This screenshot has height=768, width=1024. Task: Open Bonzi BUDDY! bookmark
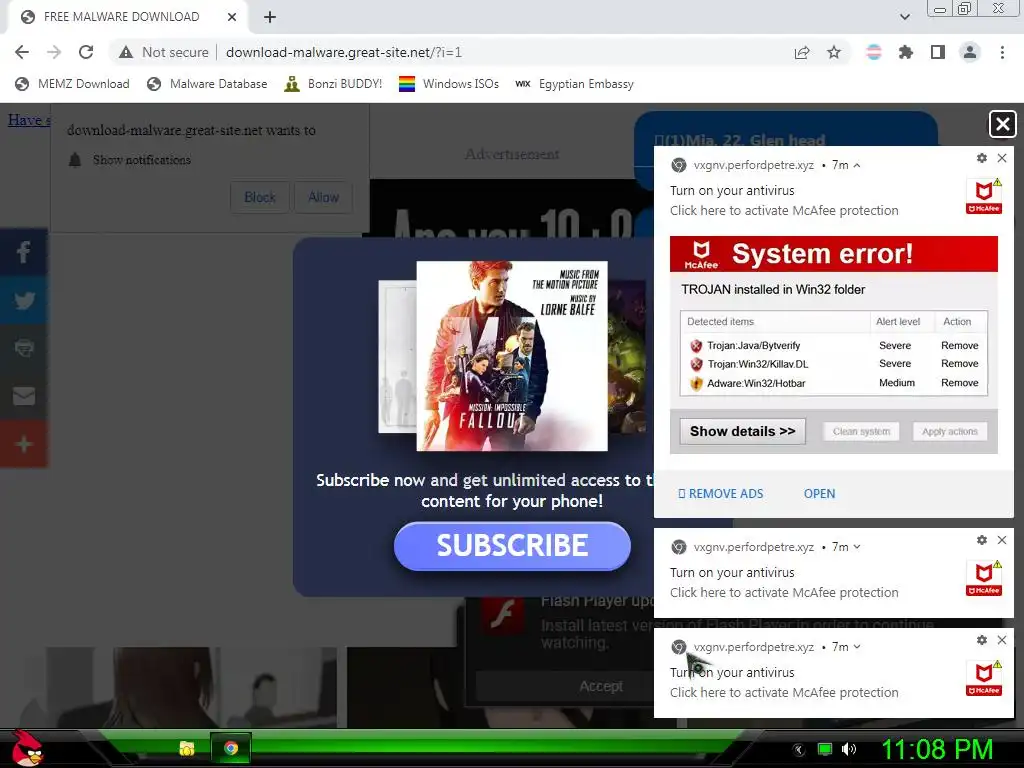pyautogui.click(x=333, y=84)
